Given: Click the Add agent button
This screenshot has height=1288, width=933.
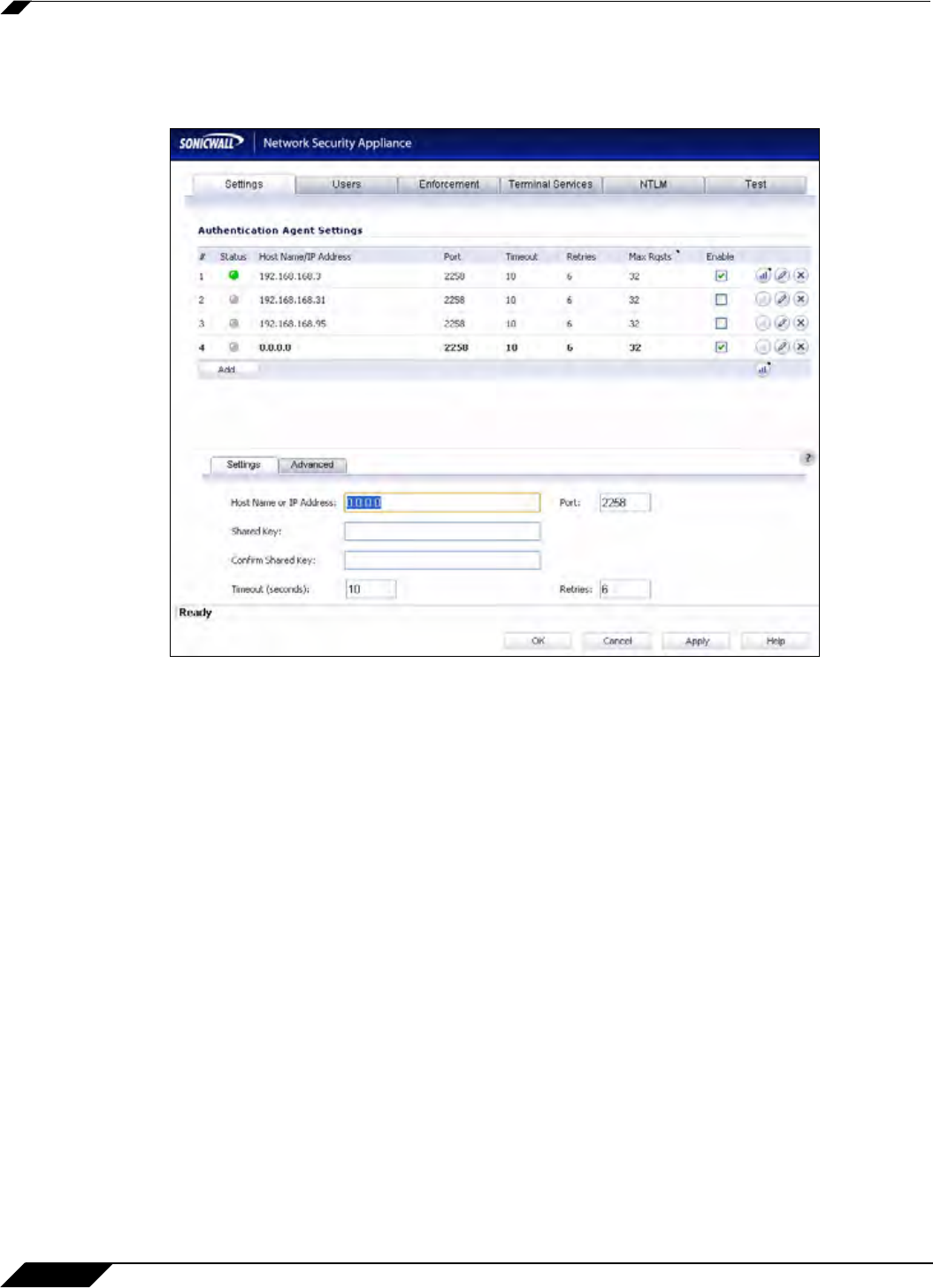Looking at the screenshot, I should [227, 370].
